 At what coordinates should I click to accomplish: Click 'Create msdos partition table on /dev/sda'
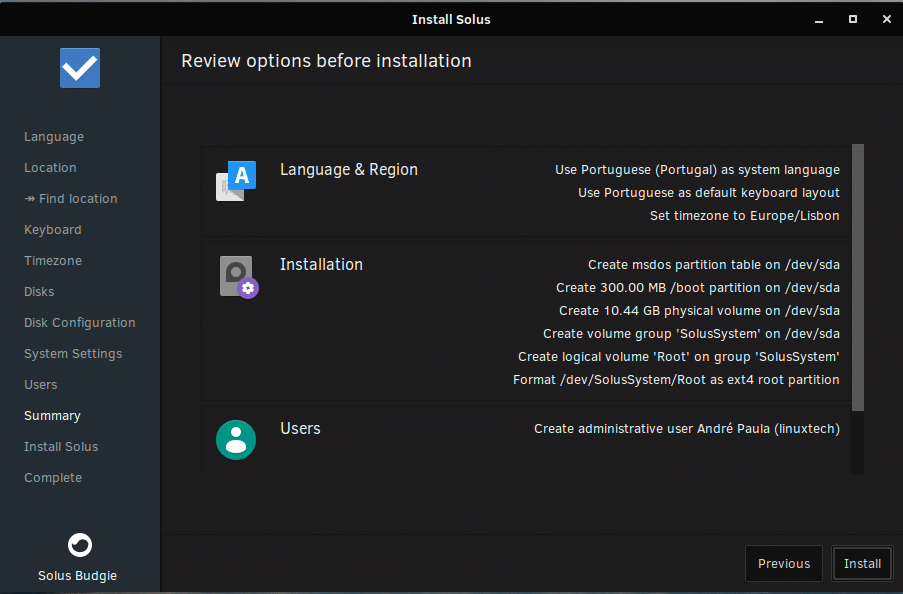coord(714,265)
